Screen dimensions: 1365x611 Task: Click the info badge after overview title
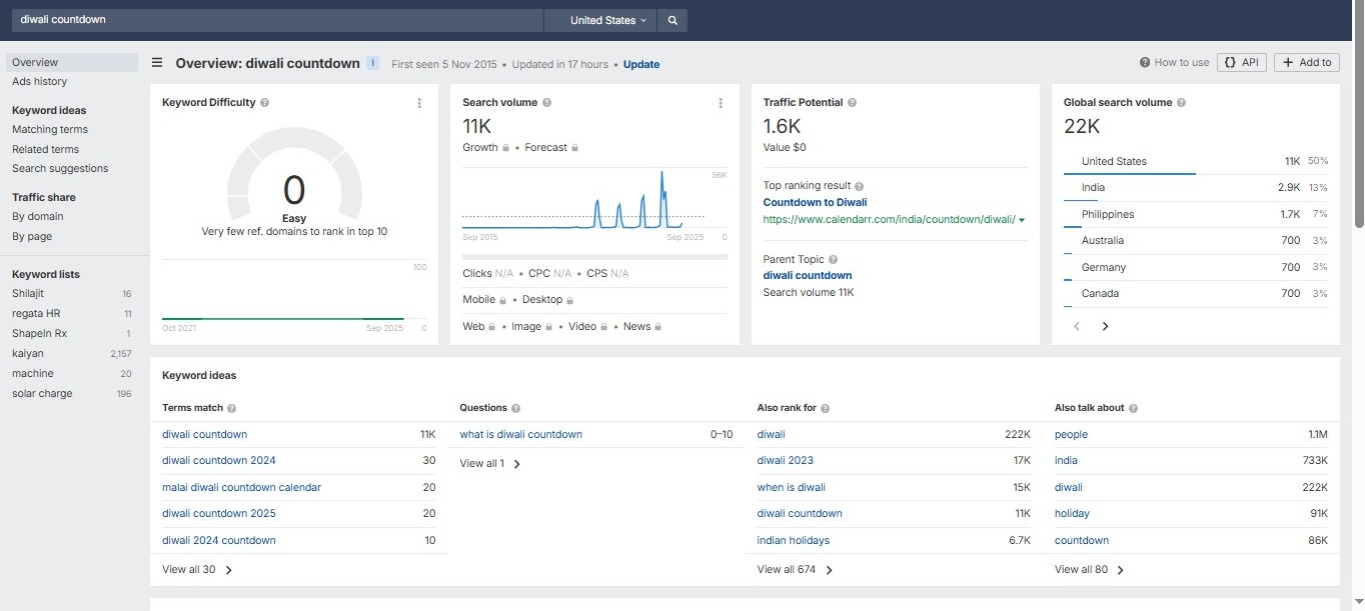pos(373,63)
